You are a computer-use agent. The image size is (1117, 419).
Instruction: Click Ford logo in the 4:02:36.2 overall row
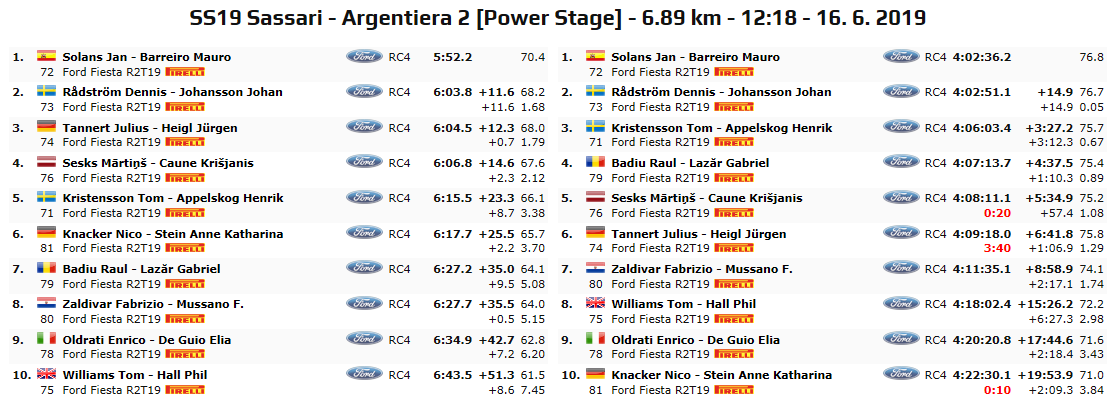coord(902,57)
